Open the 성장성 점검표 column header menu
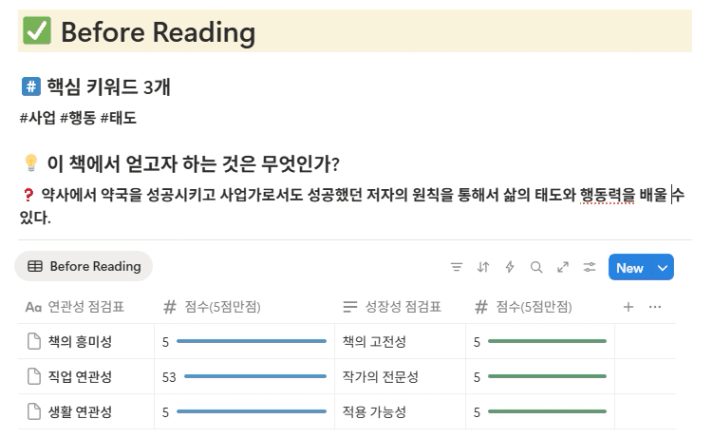Image resolution: width=713 pixels, height=438 pixels. 392,307
